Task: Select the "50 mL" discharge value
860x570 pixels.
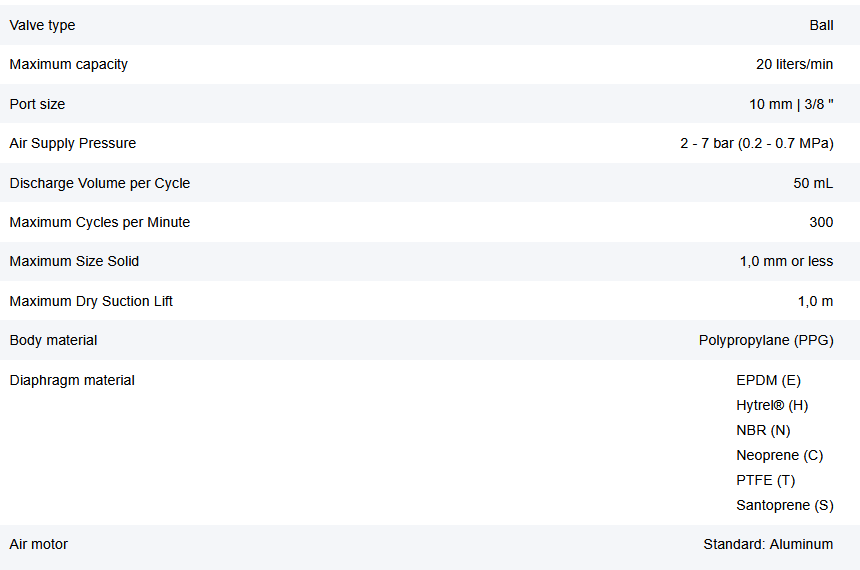Action: pos(813,183)
